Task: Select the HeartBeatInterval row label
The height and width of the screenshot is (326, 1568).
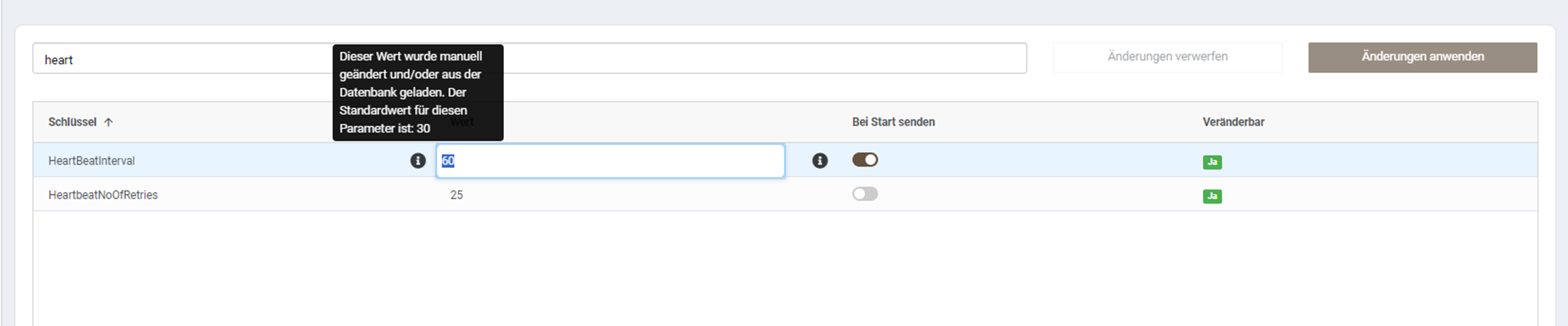Action: click(x=92, y=161)
